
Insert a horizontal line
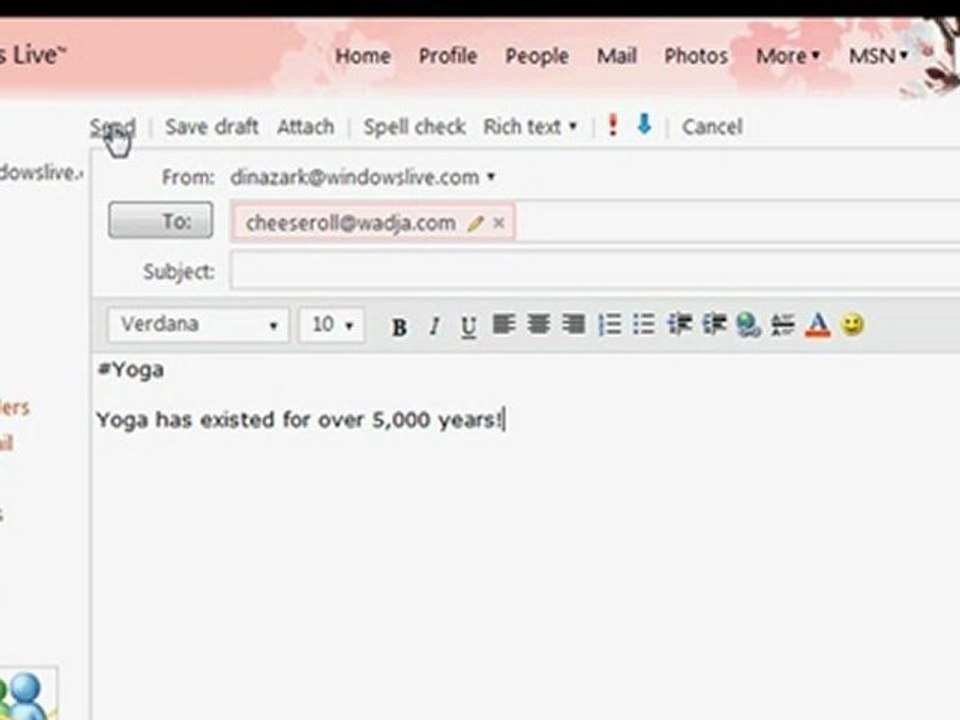tap(782, 324)
